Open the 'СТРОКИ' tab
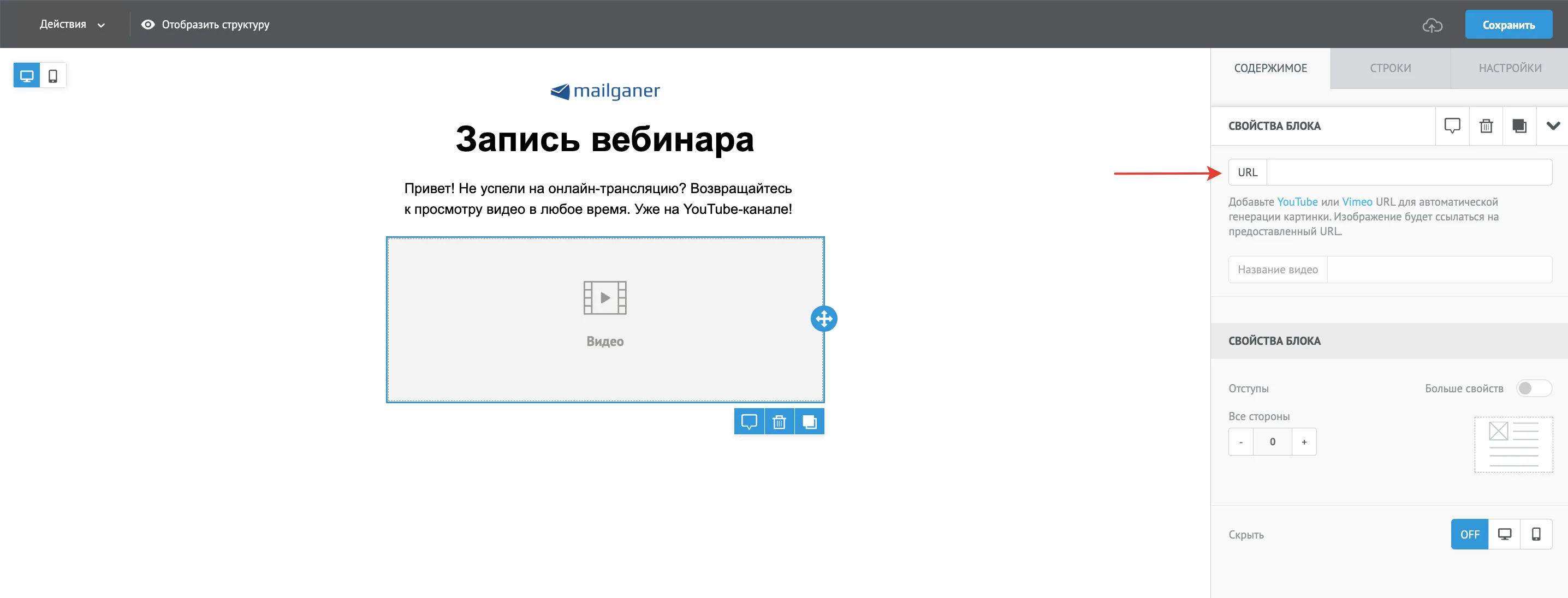 pos(1390,68)
